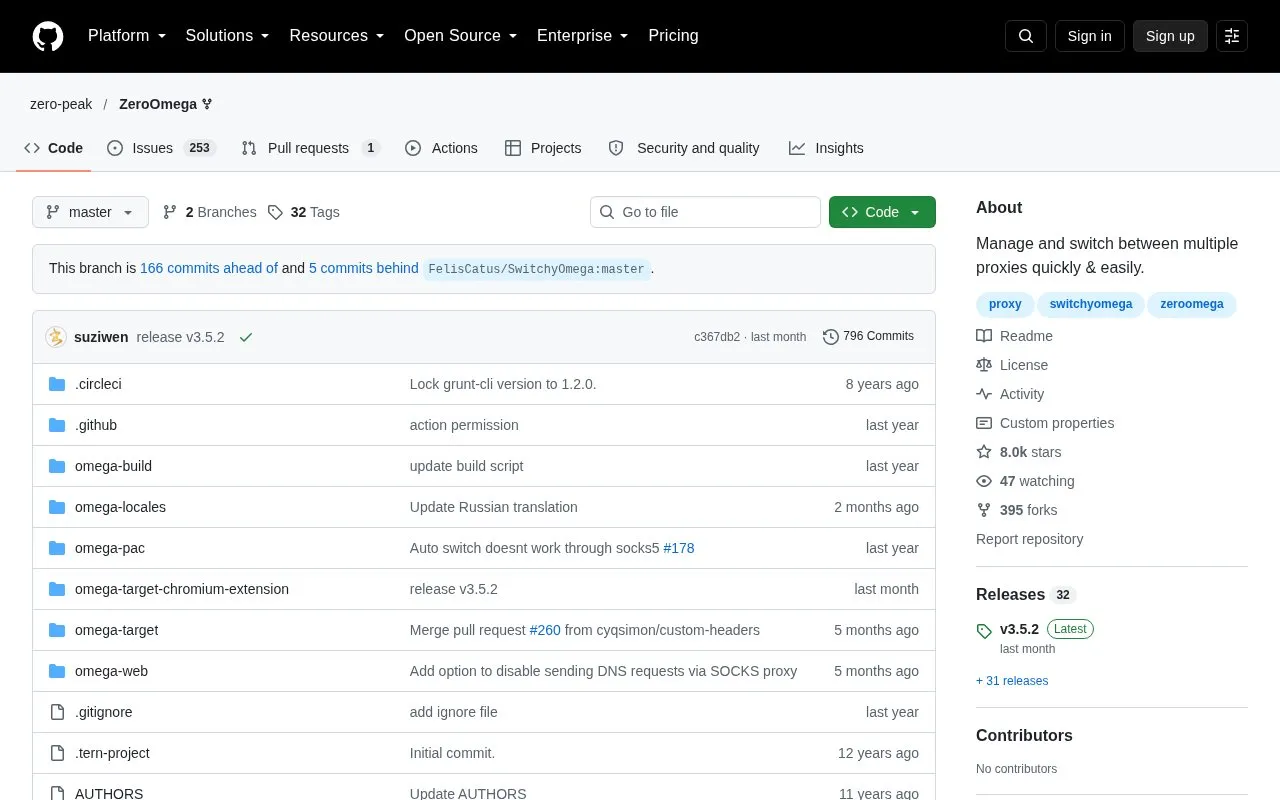Click the .gitignore file icon
1280x800 pixels.
[57, 712]
